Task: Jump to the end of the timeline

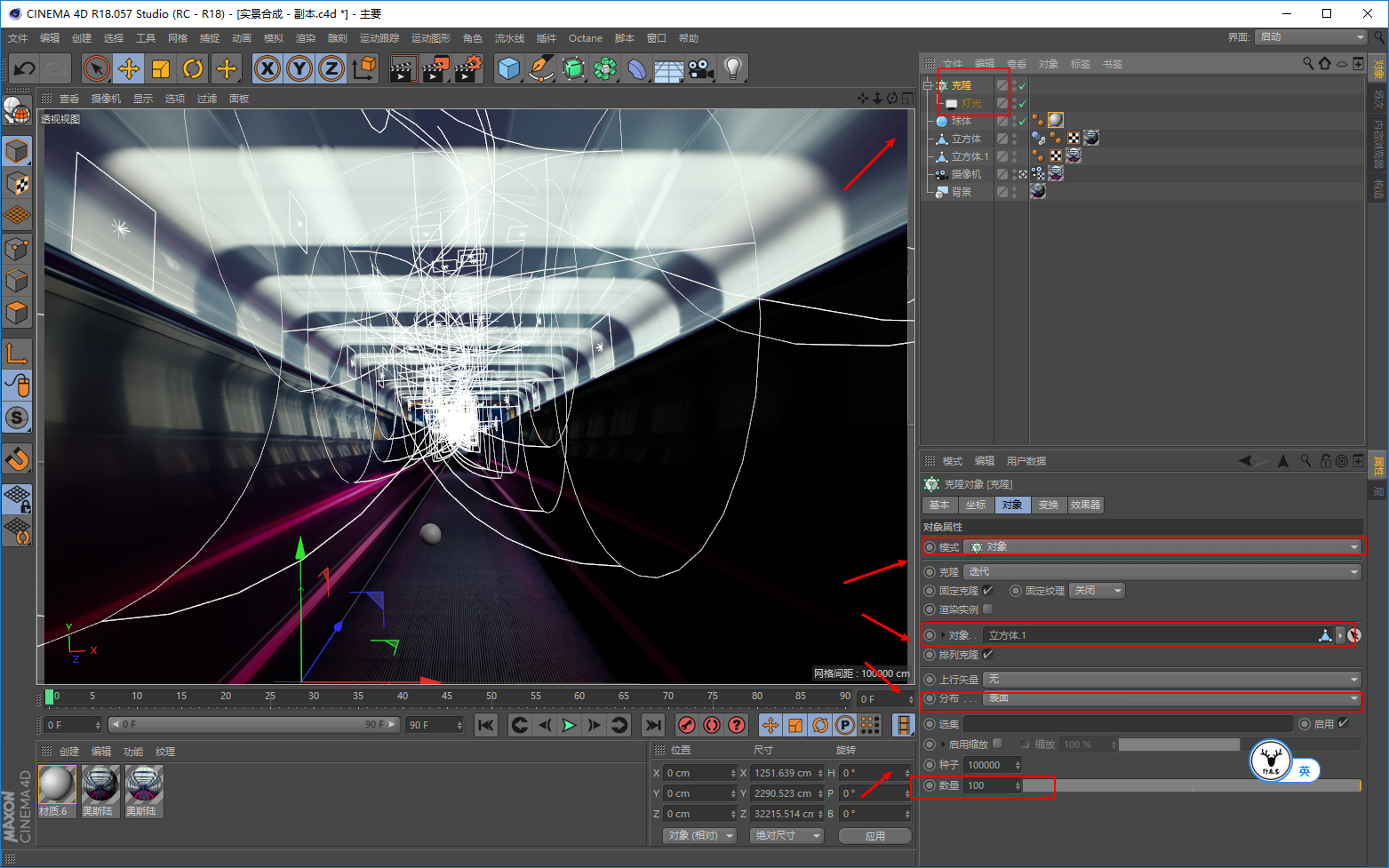Action: 652,725
